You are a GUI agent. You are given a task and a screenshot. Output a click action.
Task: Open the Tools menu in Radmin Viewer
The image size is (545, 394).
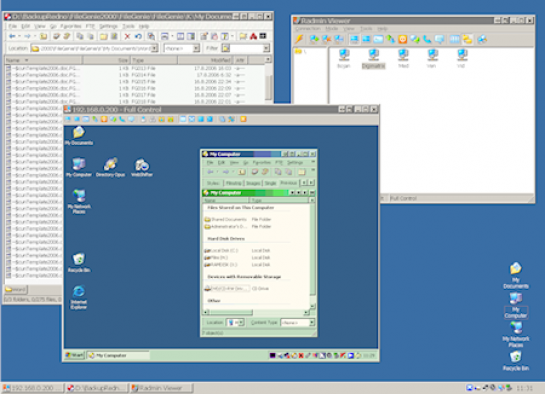pyautogui.click(x=366, y=28)
